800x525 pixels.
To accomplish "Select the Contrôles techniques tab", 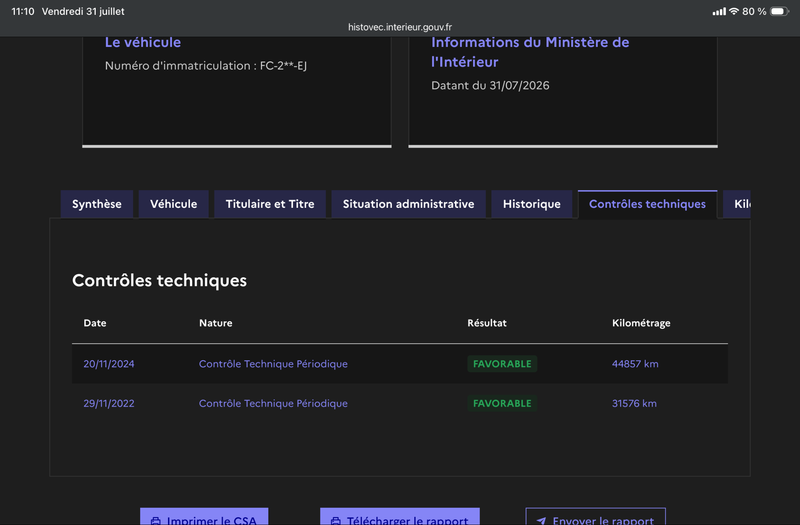I will tap(647, 204).
